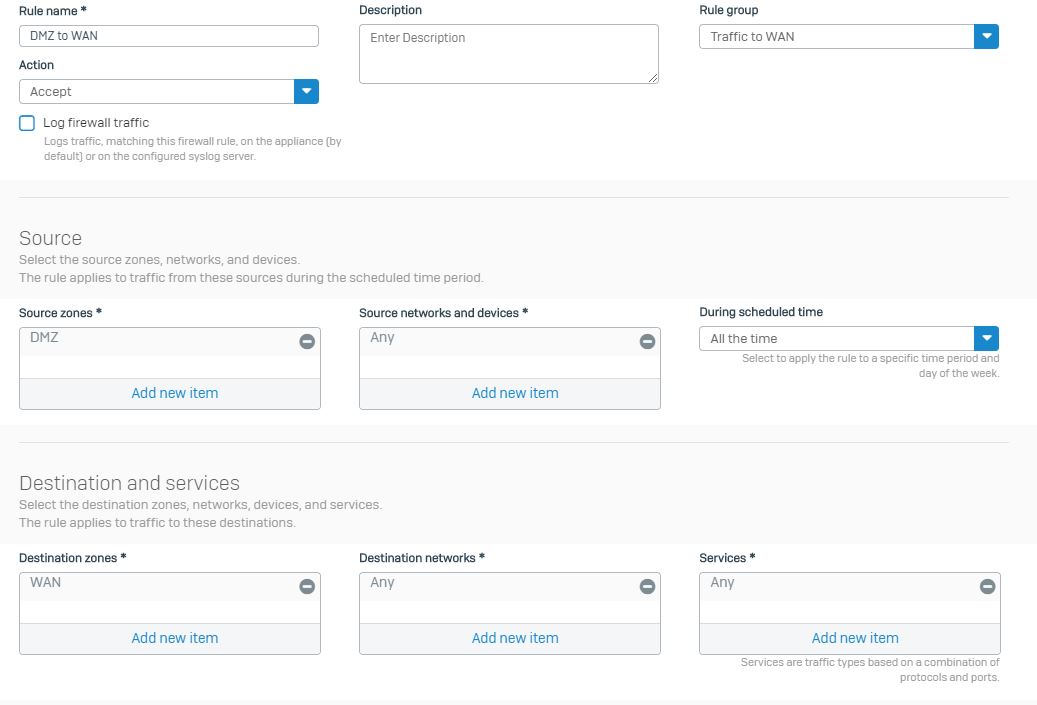Grab the Description textarea resize handle

(653, 78)
